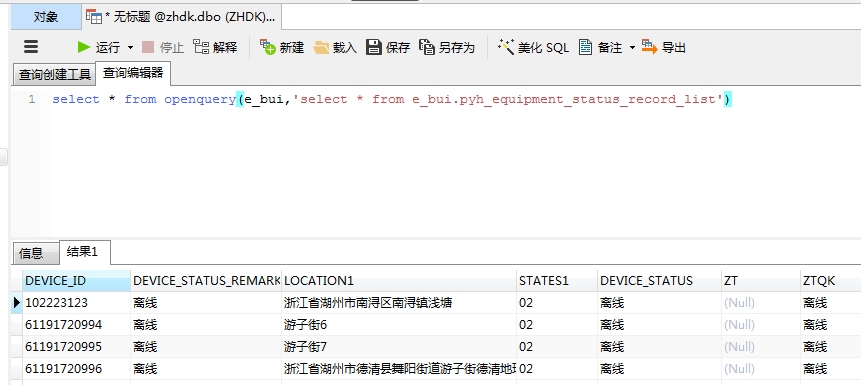Click the location cell 游子街6

tap(399, 325)
